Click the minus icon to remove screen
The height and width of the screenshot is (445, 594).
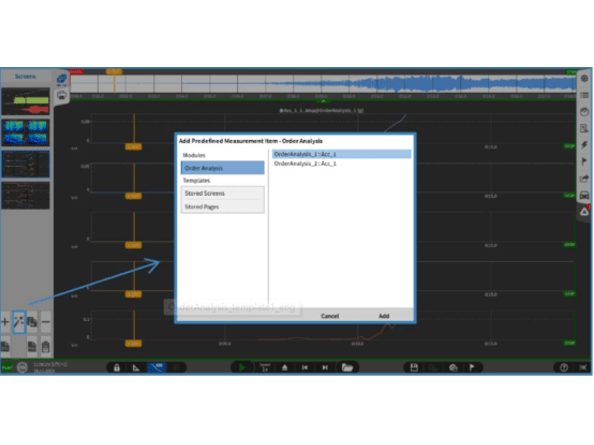tap(45, 322)
